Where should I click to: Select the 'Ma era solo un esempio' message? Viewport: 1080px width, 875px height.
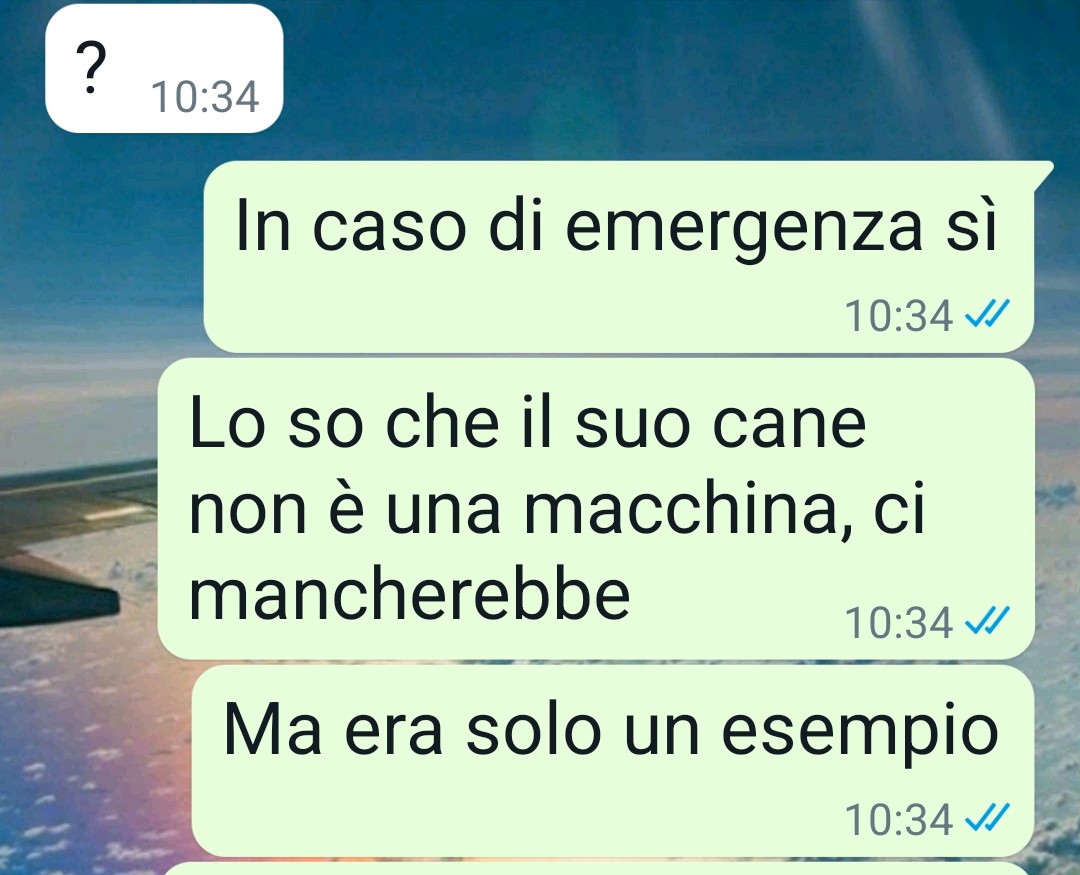pyautogui.click(x=613, y=761)
